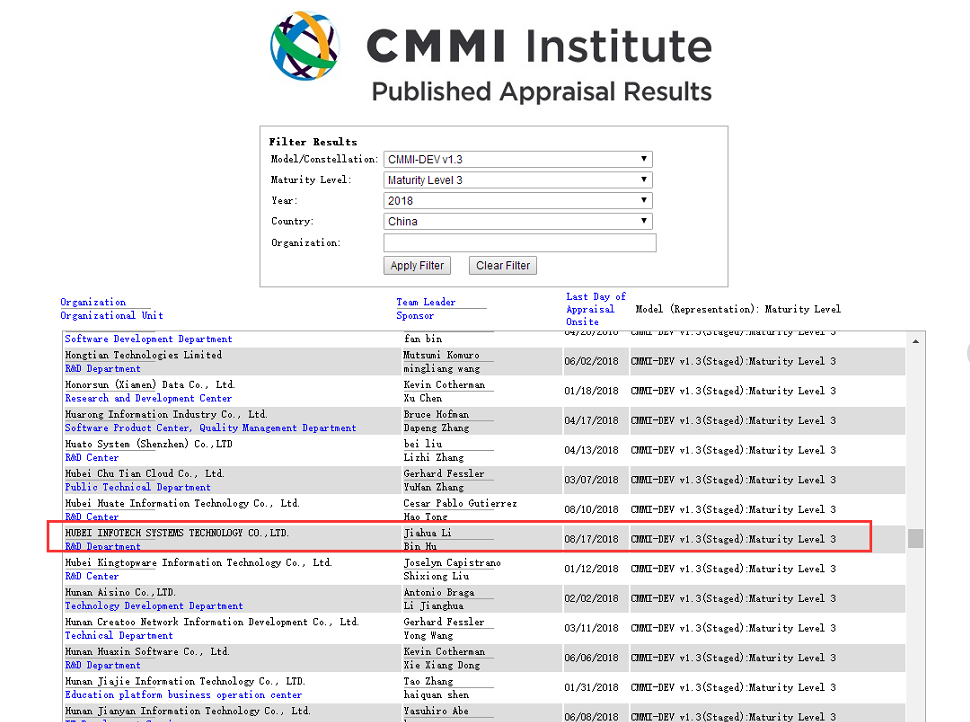Open Research and Development Center link
Viewport: 970px width, 722px height.
[148, 398]
